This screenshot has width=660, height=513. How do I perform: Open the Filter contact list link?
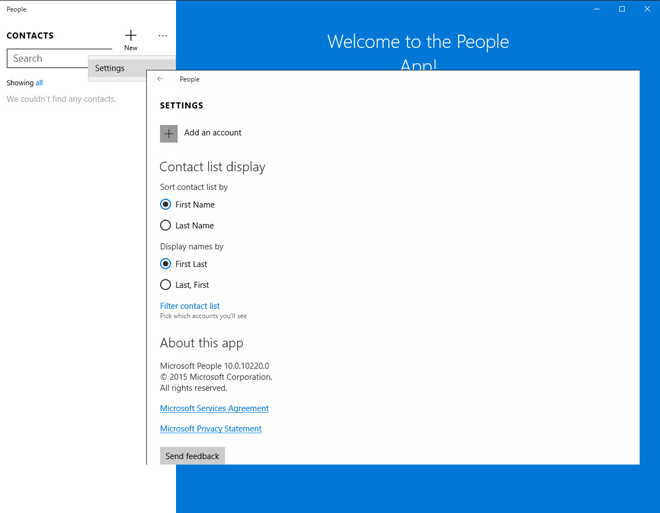[x=190, y=306]
